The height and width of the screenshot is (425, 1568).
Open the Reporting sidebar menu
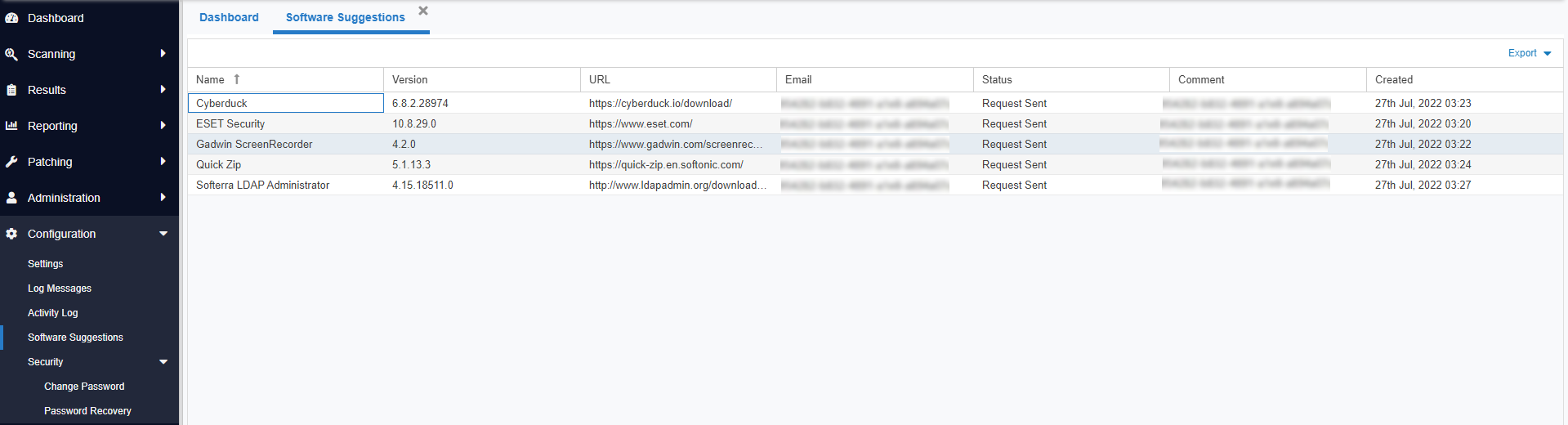point(52,126)
